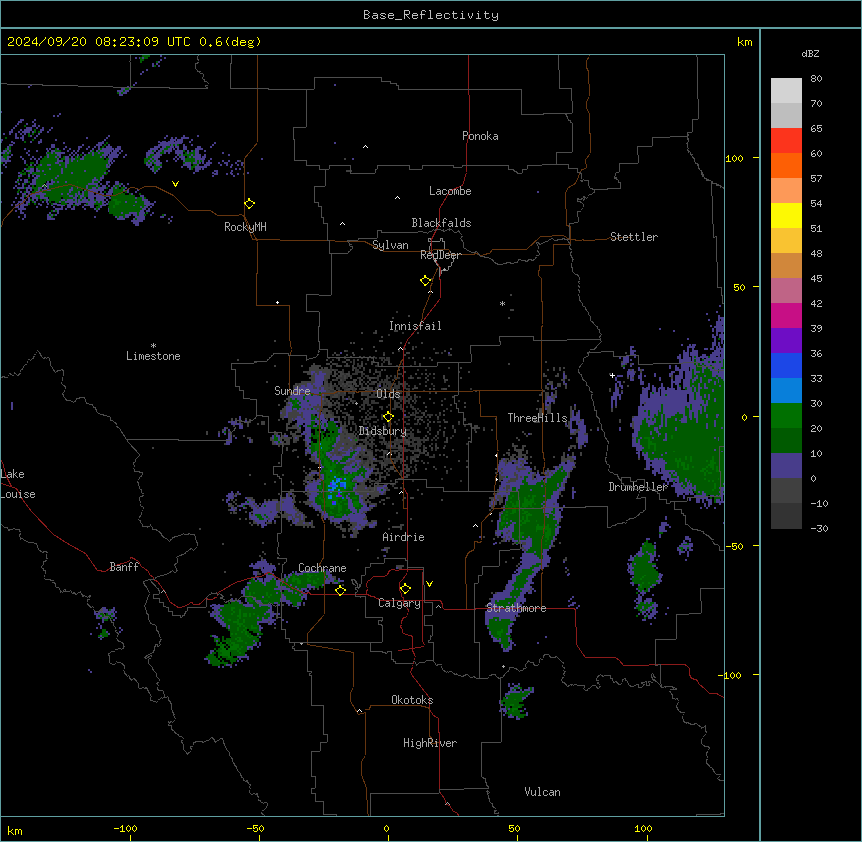The image size is (862, 842).
Task: Click the HighRiver label
Action: [x=430, y=743]
